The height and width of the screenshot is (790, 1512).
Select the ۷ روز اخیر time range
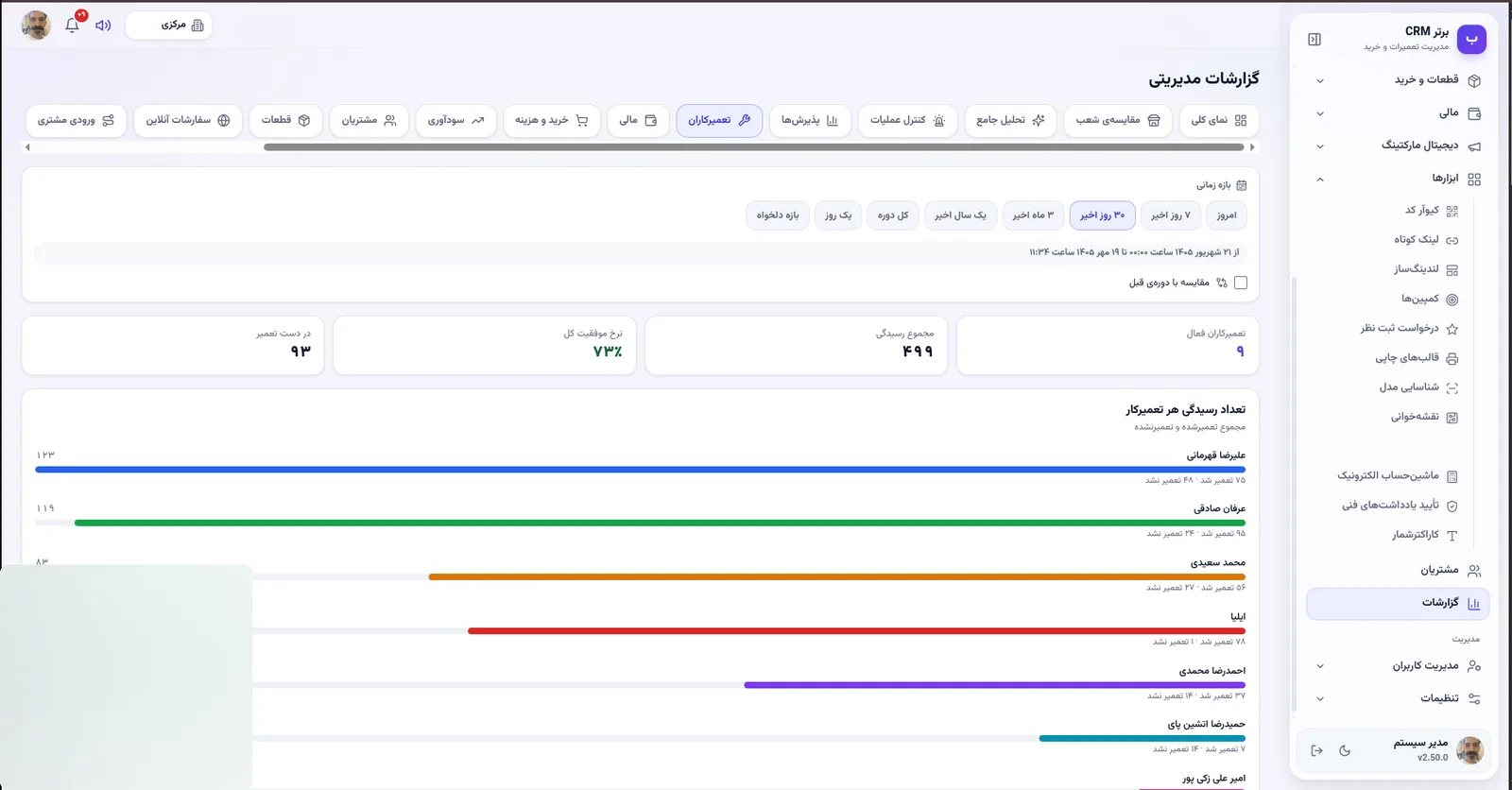[1171, 215]
